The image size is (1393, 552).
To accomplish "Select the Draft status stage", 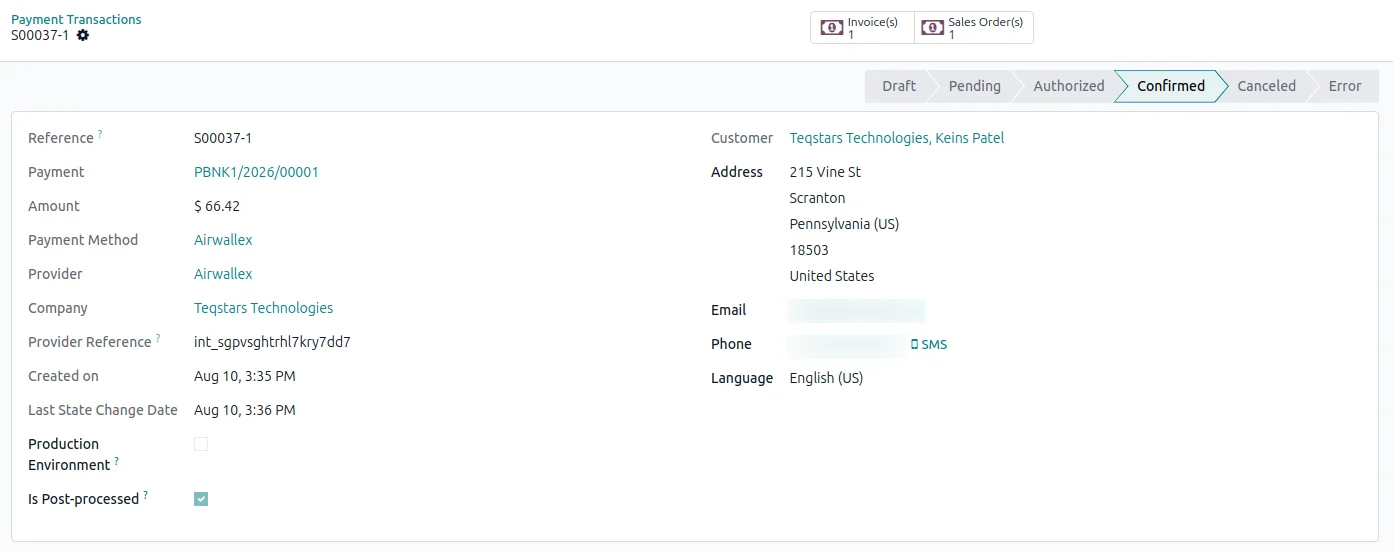I will (898, 86).
